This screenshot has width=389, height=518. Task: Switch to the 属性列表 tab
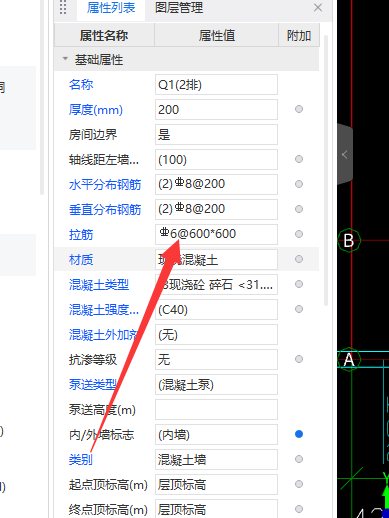pos(111,8)
